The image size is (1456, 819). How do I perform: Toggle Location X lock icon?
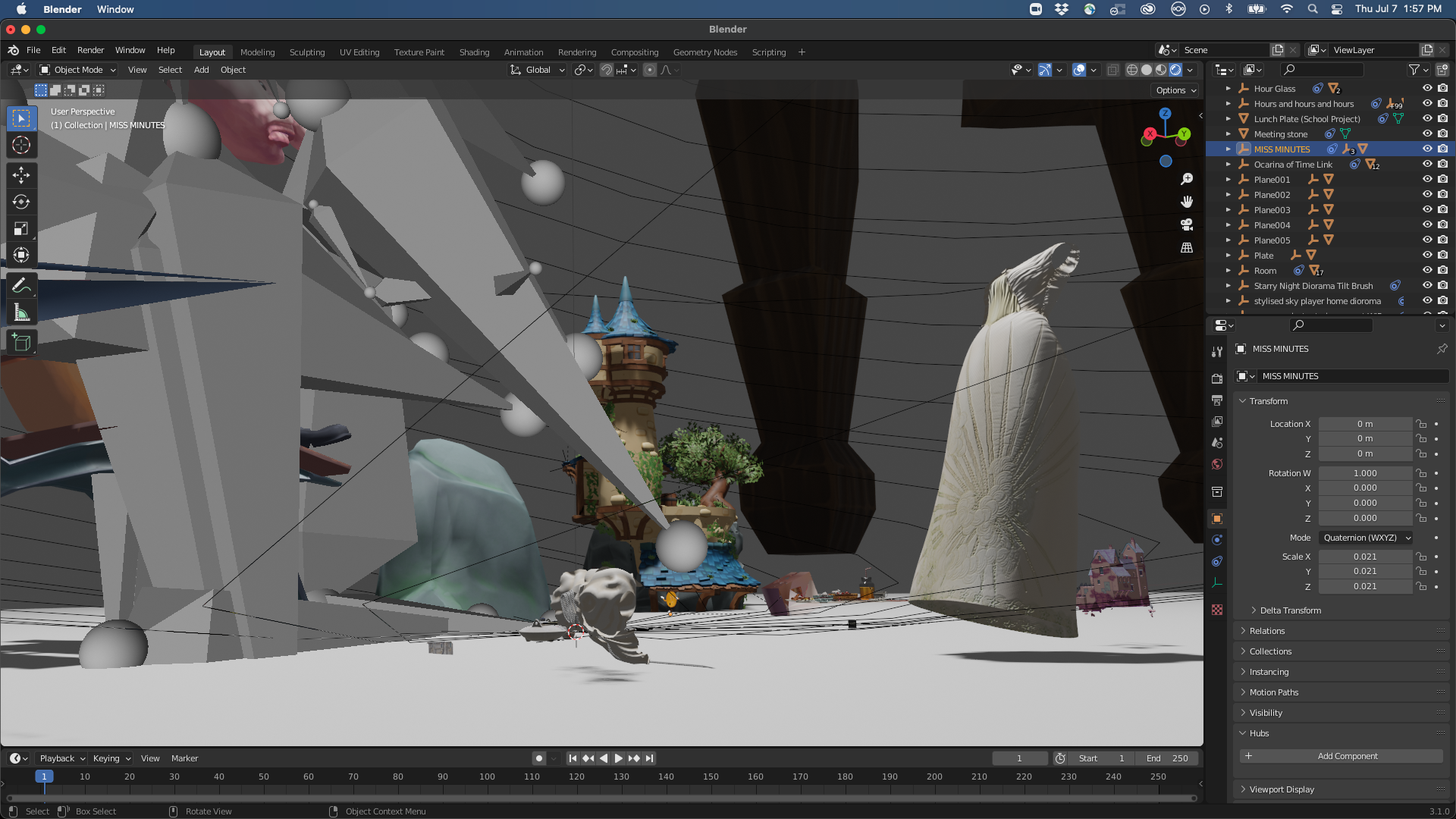click(1421, 424)
